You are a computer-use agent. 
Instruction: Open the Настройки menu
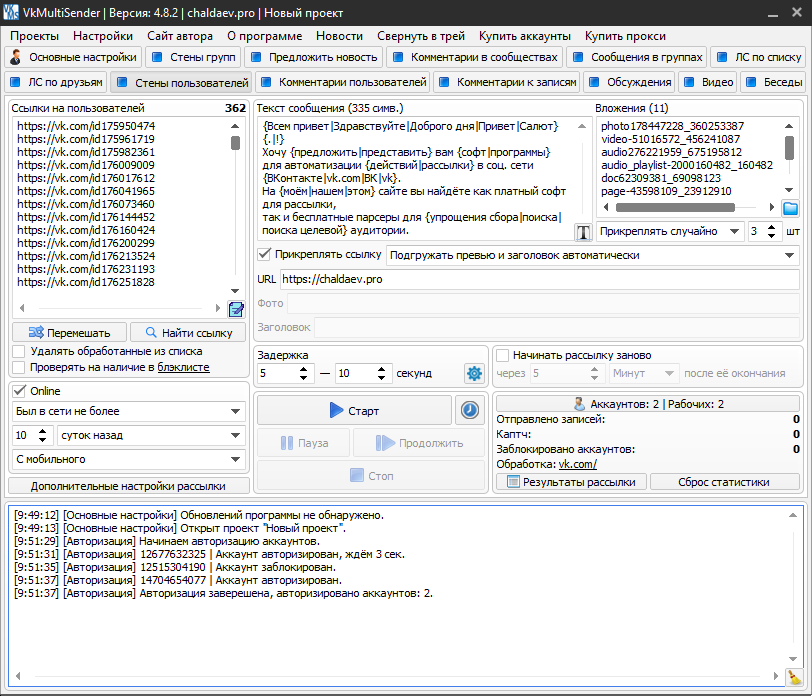coord(103,35)
